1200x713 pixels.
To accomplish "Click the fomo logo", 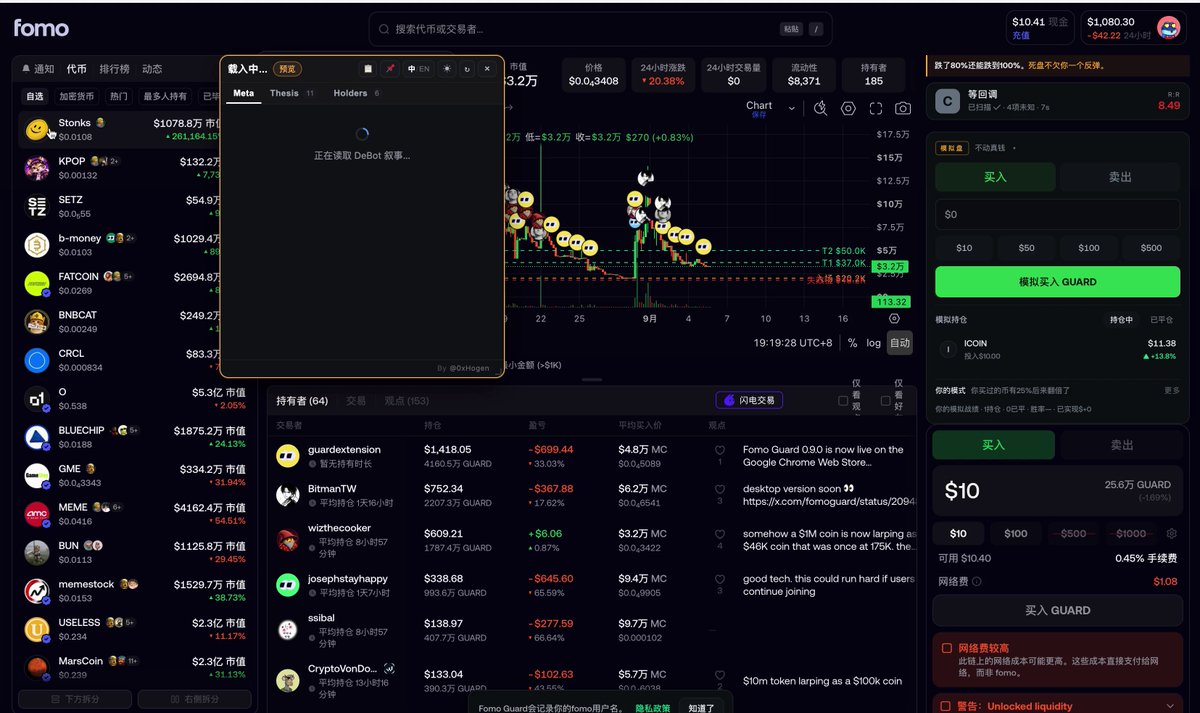I will pos(41,28).
